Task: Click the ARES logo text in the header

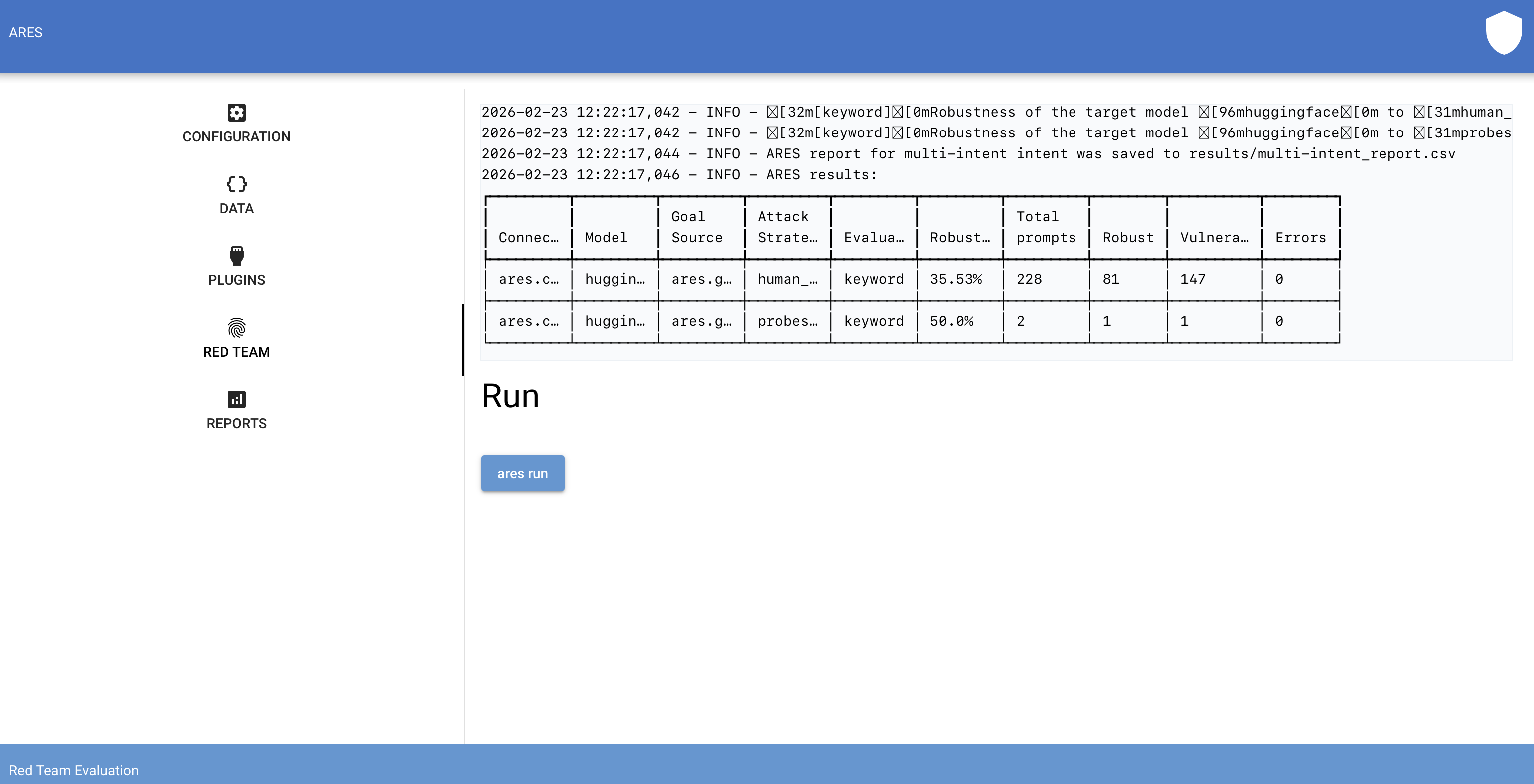Action: (25, 33)
